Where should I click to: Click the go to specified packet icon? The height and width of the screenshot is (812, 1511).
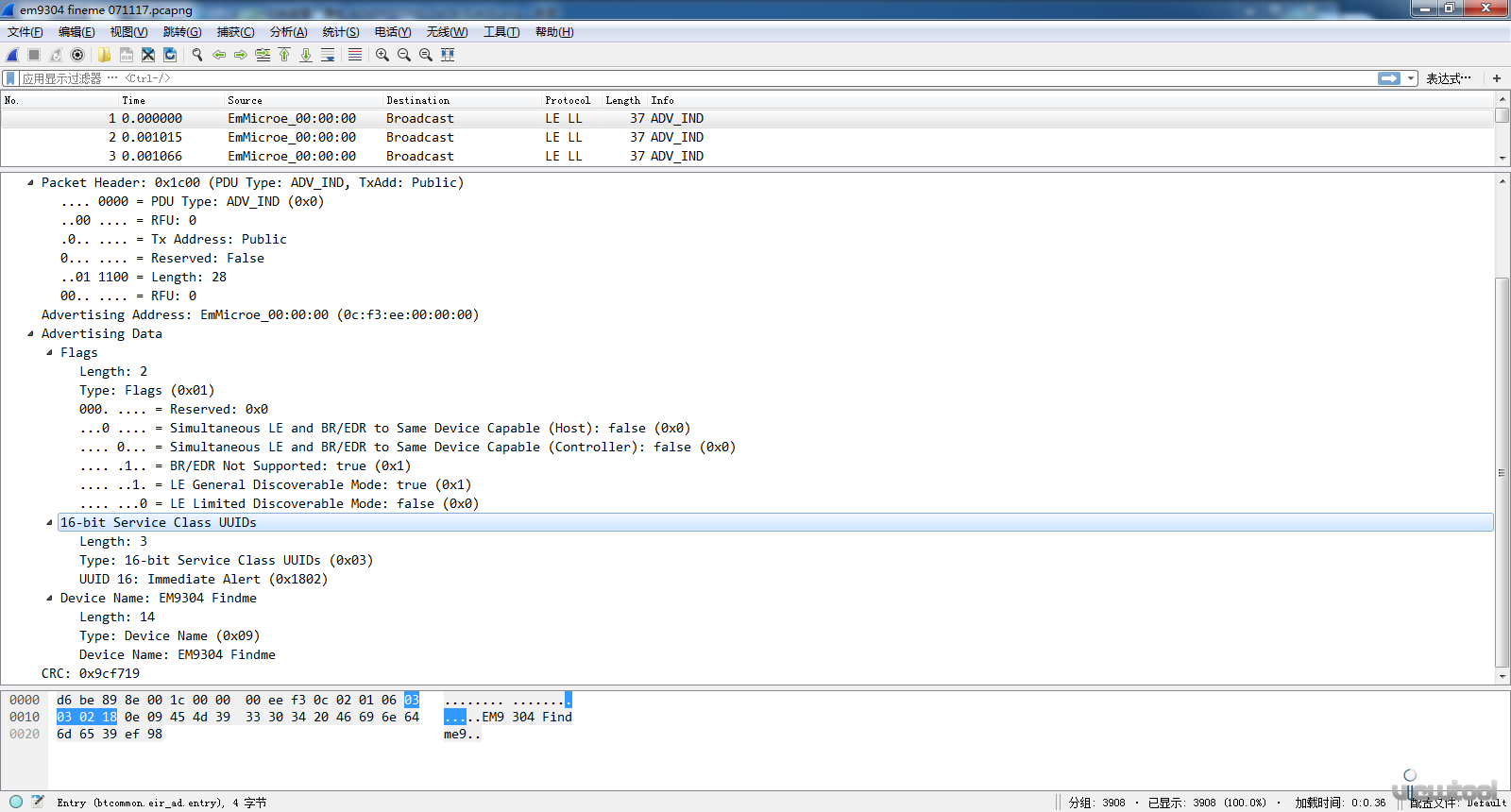(x=263, y=55)
